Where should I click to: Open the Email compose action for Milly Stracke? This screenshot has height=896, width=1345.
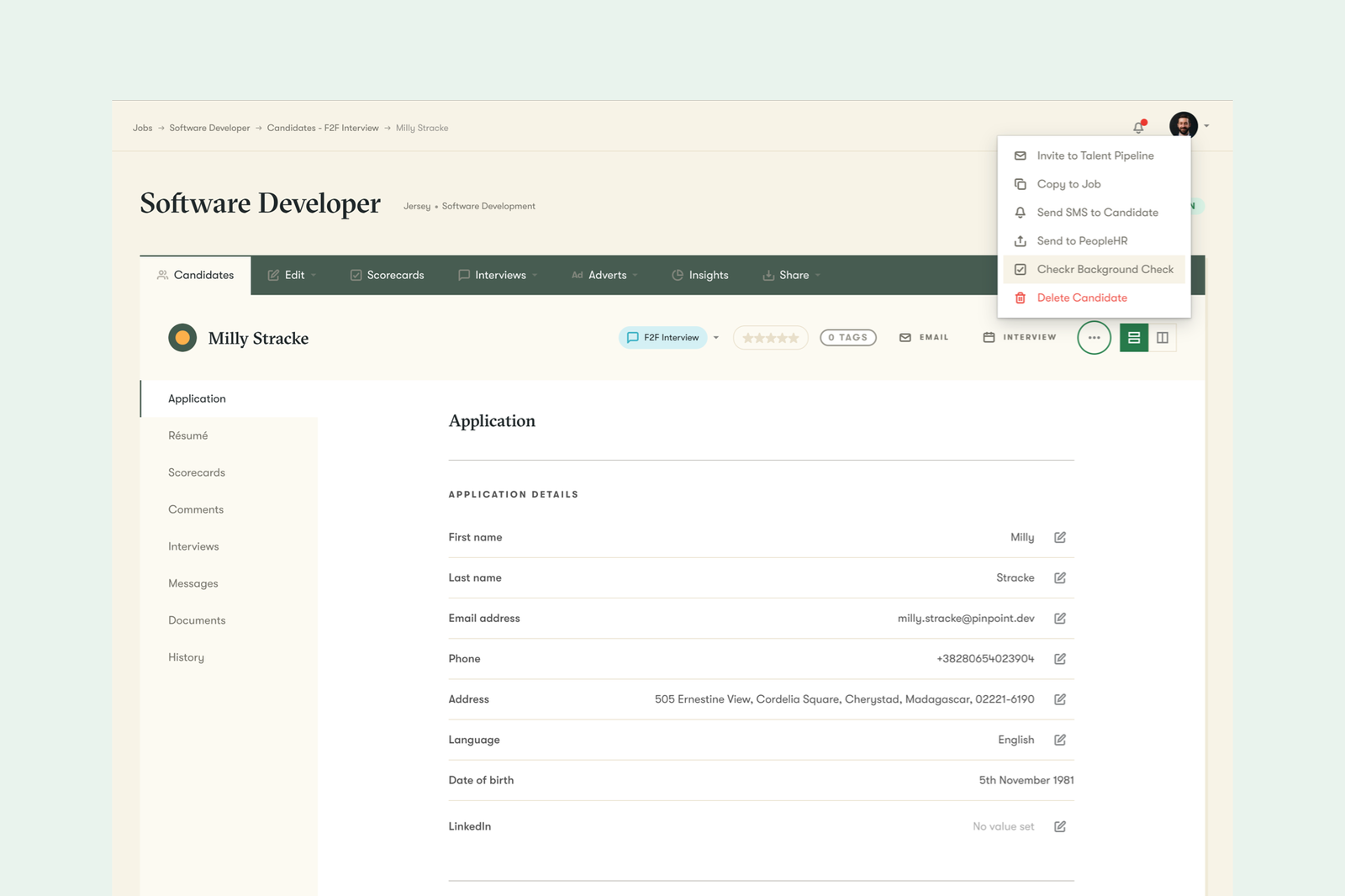pyautogui.click(x=923, y=337)
